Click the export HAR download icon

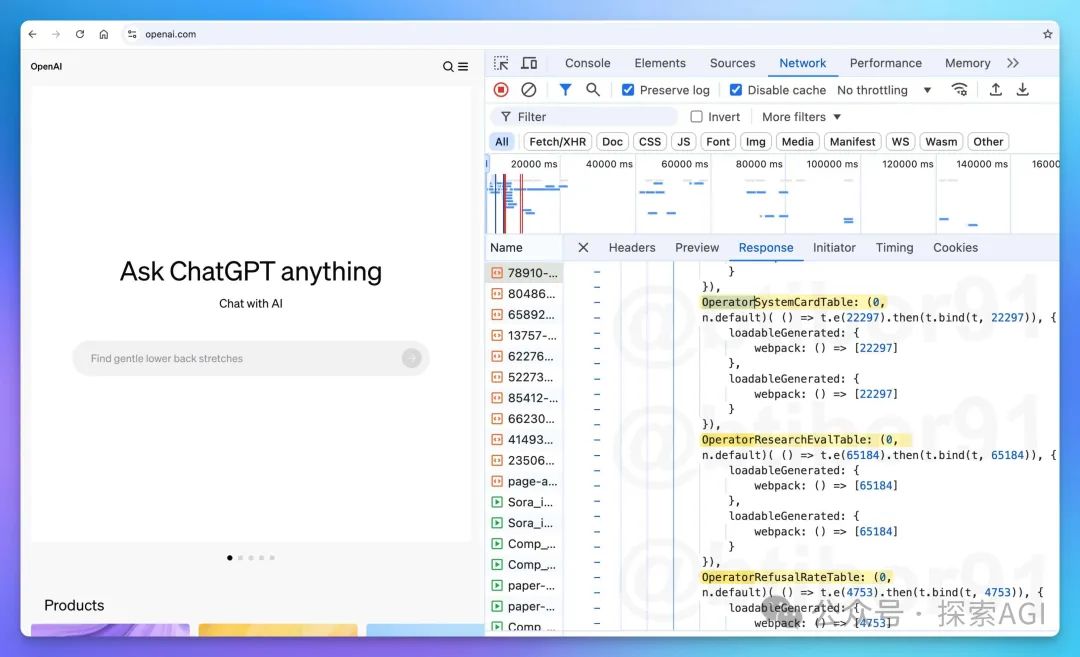pos(1023,90)
